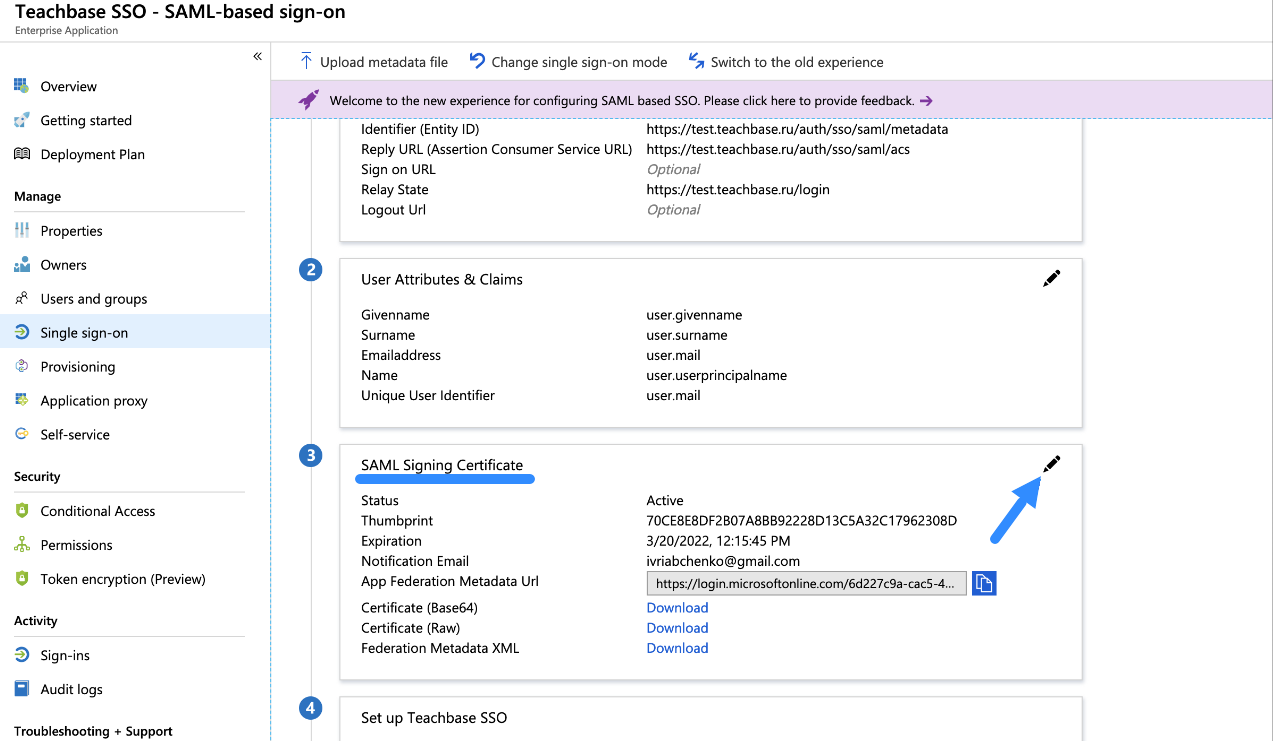1273x741 pixels.
Task: Click the Token encryption shield icon
Action: 22,578
